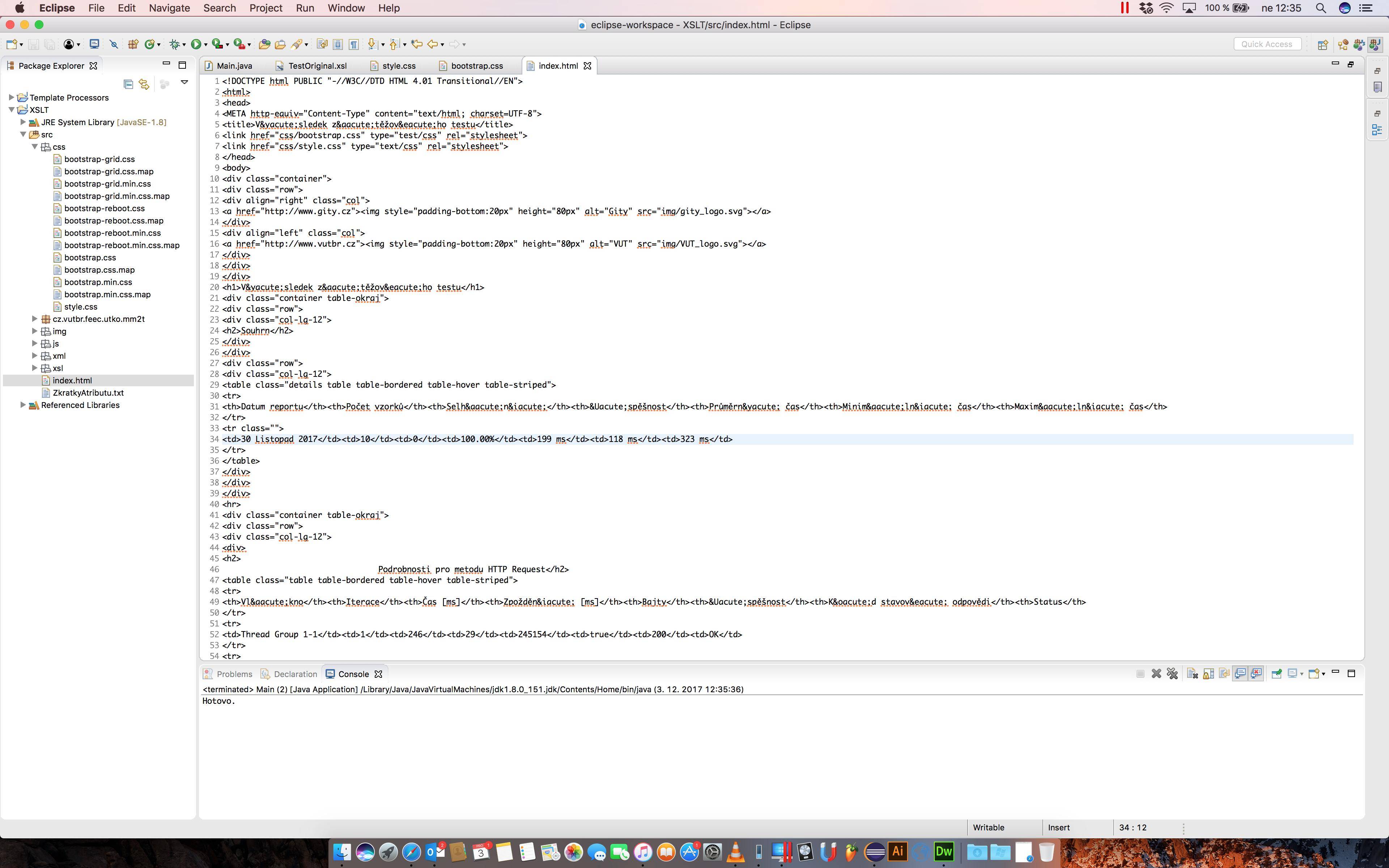Collapse the css package folder

pyautogui.click(x=34, y=146)
